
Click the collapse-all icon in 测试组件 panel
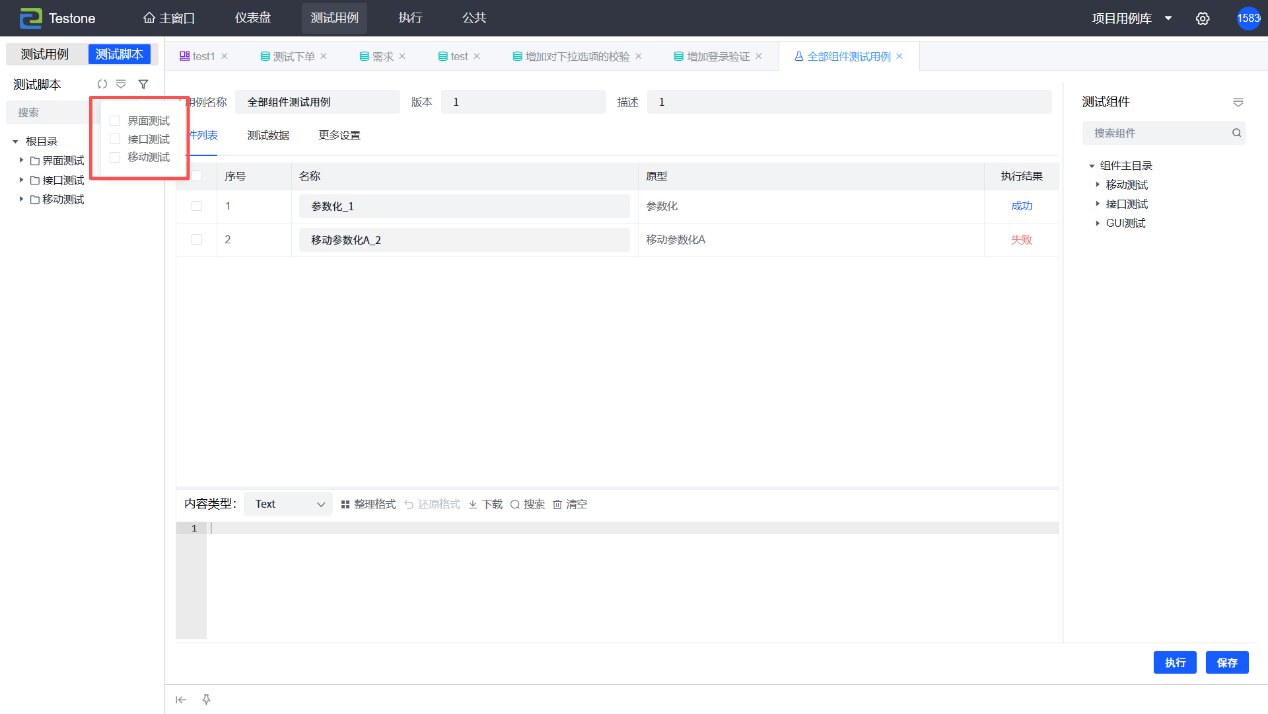[1237, 102]
